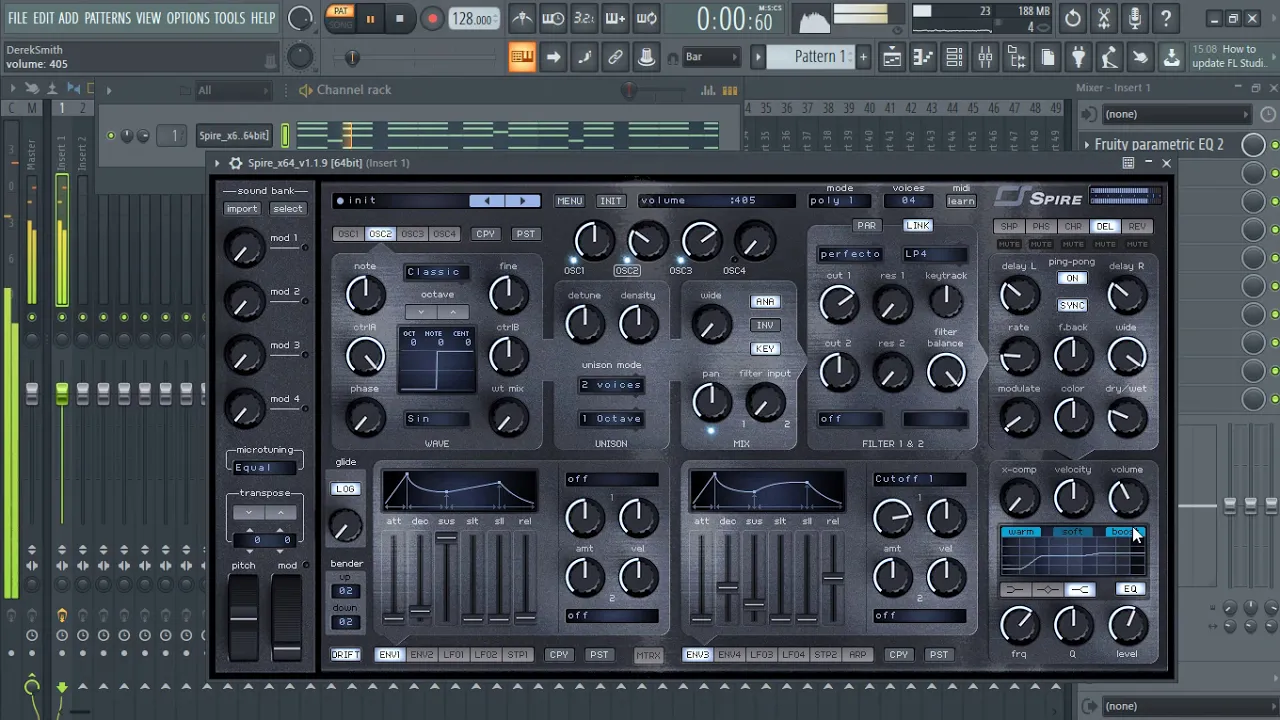Select the peak EQ shape icon
Image resolution: width=1280 pixels, height=720 pixels.
1047,590
